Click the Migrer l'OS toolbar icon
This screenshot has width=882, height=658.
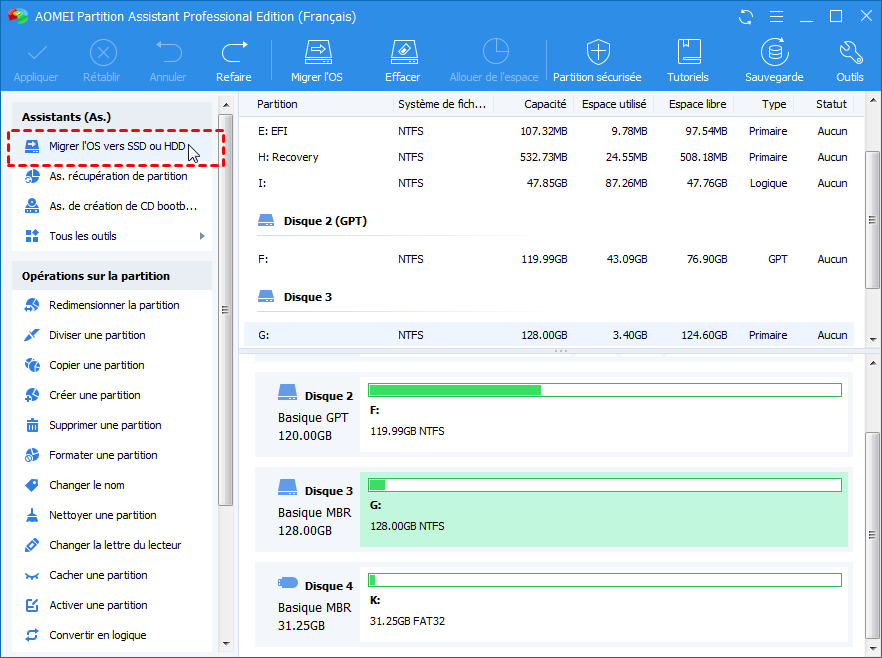coord(317,52)
